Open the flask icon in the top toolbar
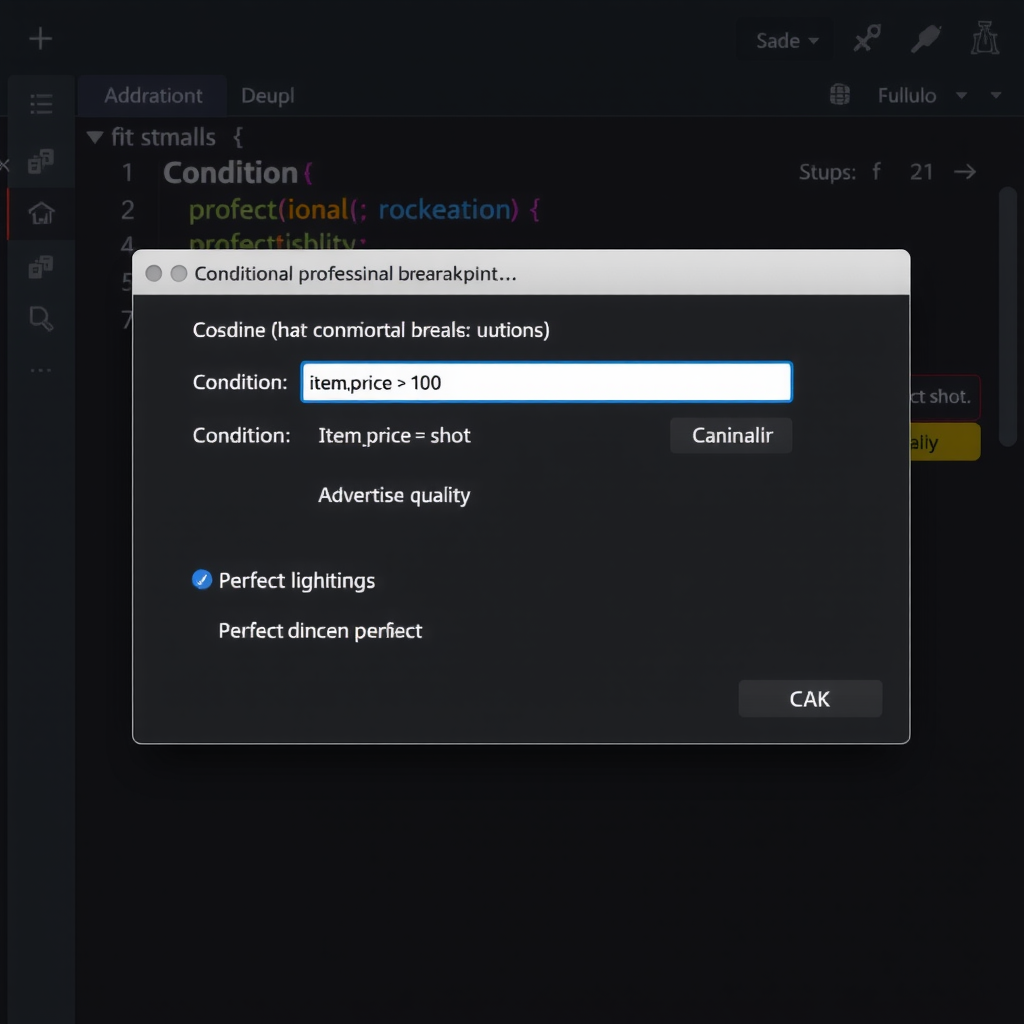Image resolution: width=1024 pixels, height=1024 pixels. click(984, 38)
